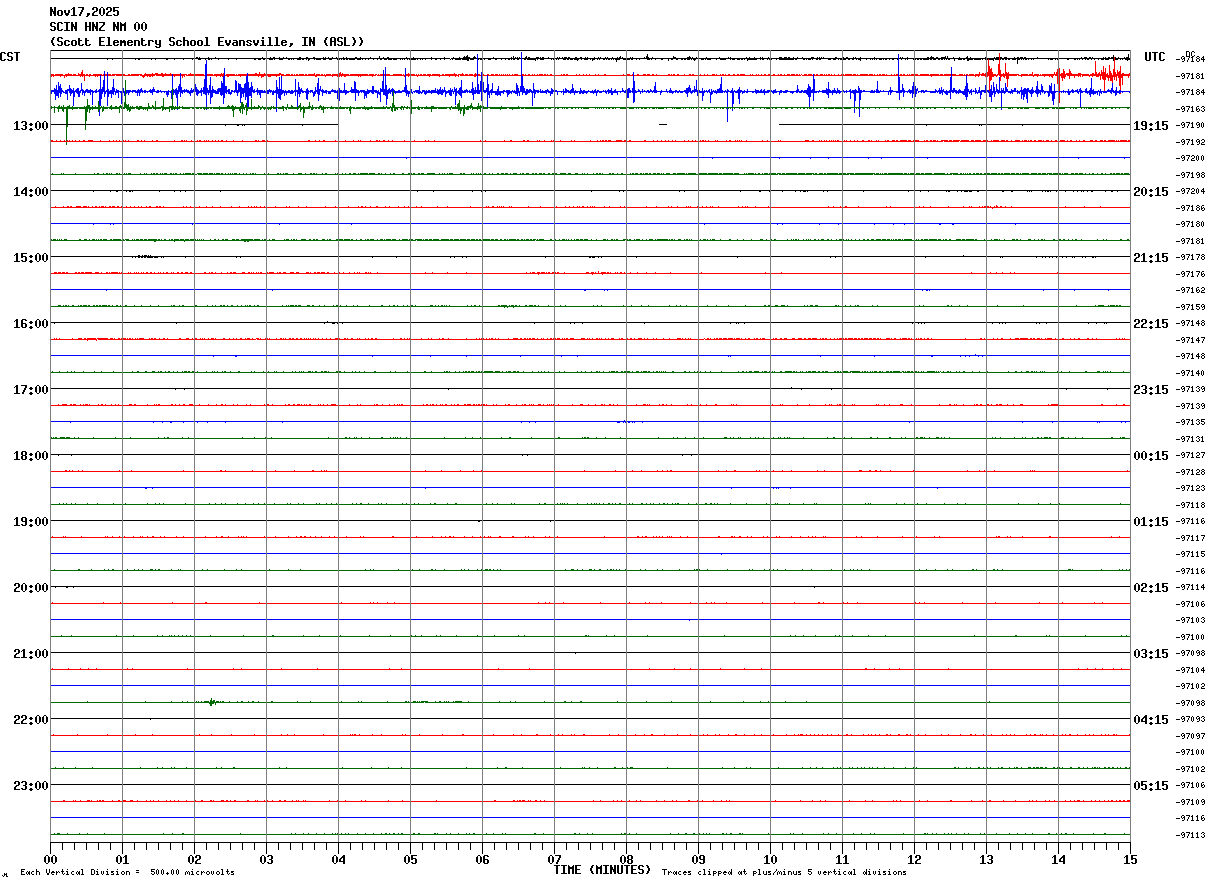Select the 22:00 CST hour label
The image size is (1210, 886).
pyautogui.click(x=31, y=720)
